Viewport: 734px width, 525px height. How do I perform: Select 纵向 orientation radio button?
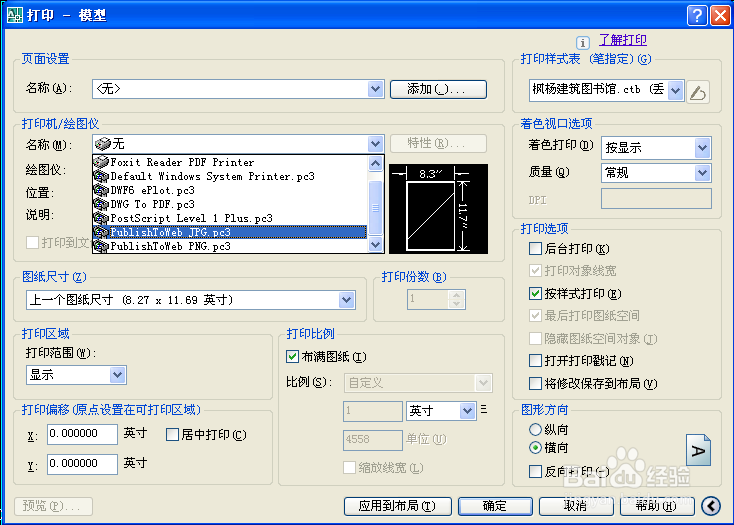(535, 429)
